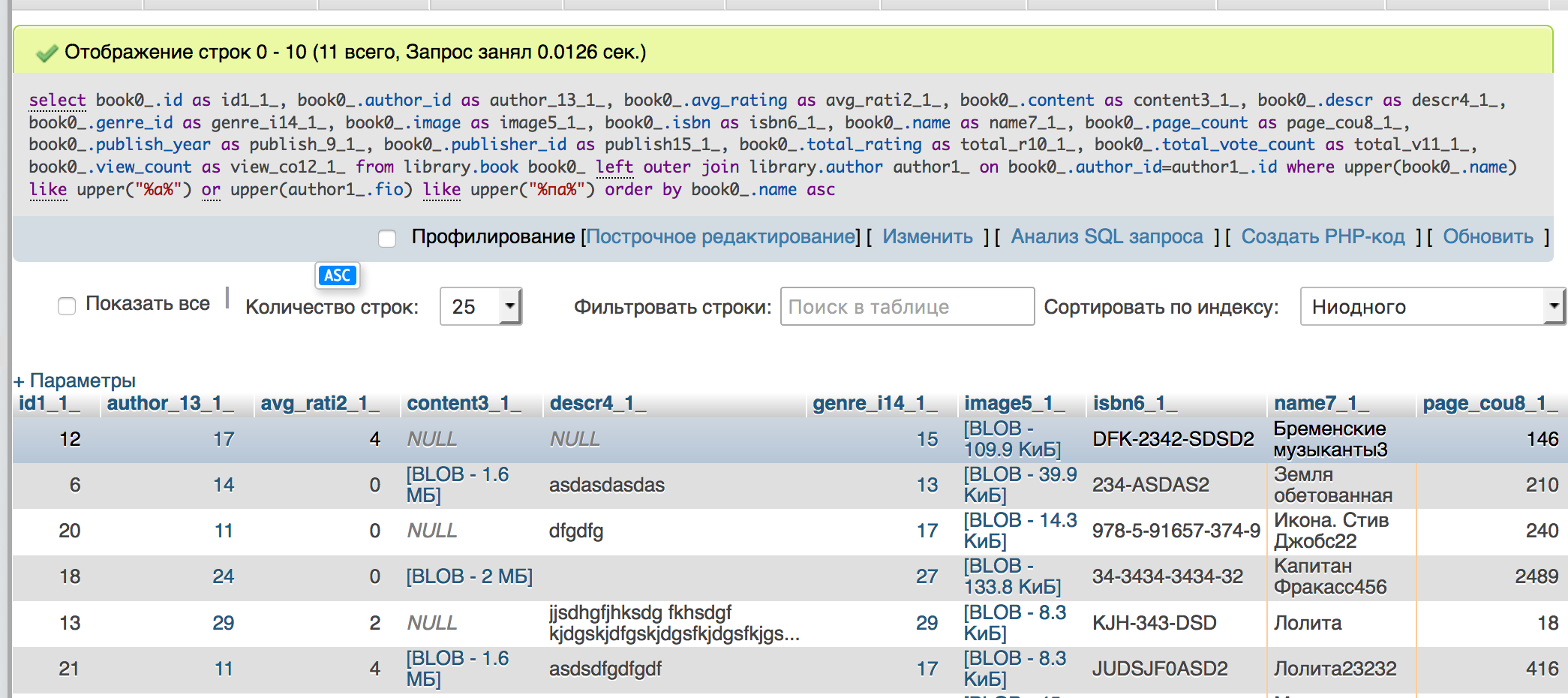This screenshot has height=698, width=1568.
Task: Select the ISBN cell DFK-2342-SDSD2
Action: pyautogui.click(x=1173, y=439)
